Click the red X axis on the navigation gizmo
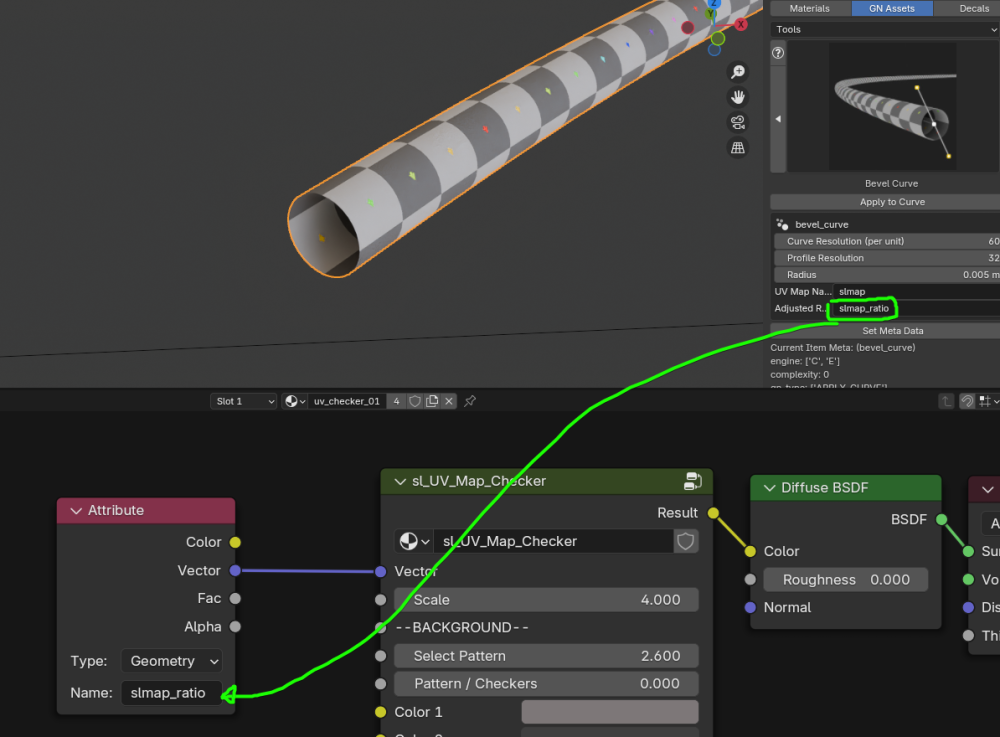1000x737 pixels. tap(741, 24)
